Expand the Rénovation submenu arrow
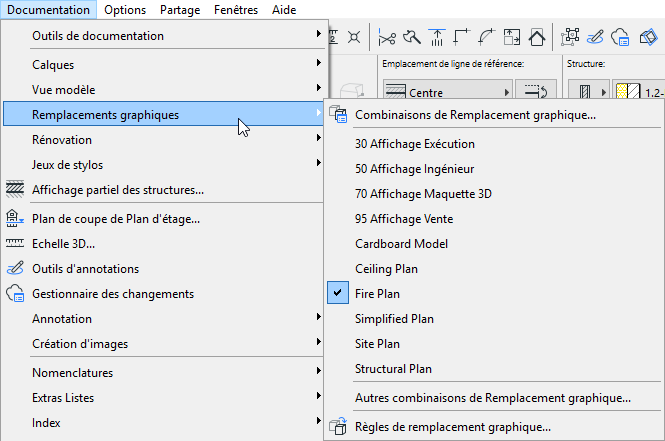Viewport: 665px width, 441px height. [318, 138]
